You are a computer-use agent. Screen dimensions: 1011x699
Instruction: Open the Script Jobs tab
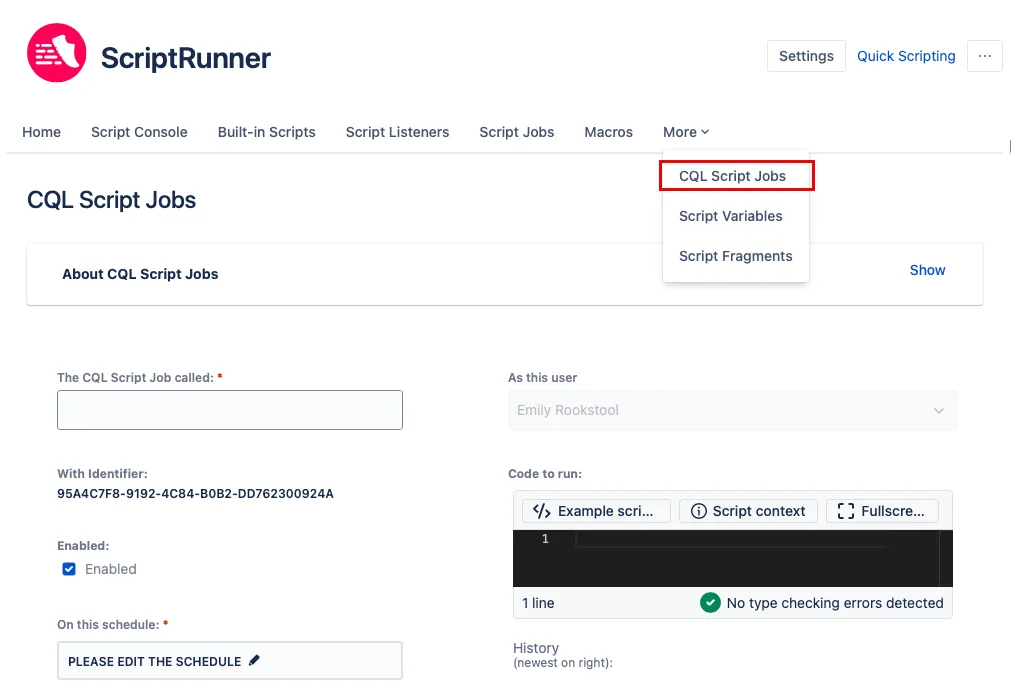pos(516,132)
